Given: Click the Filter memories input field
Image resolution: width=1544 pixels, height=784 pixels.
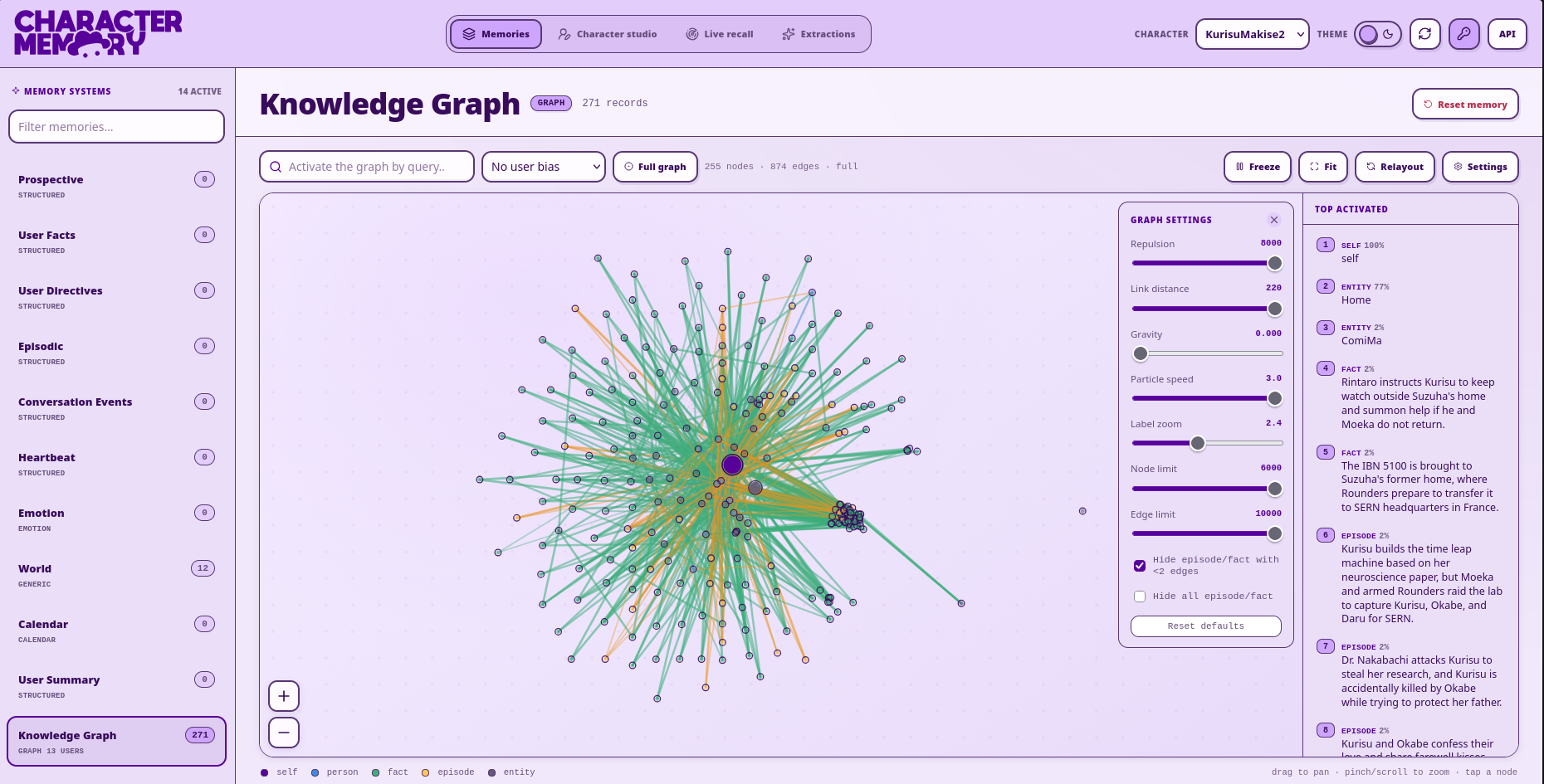Looking at the screenshot, I should click(116, 127).
